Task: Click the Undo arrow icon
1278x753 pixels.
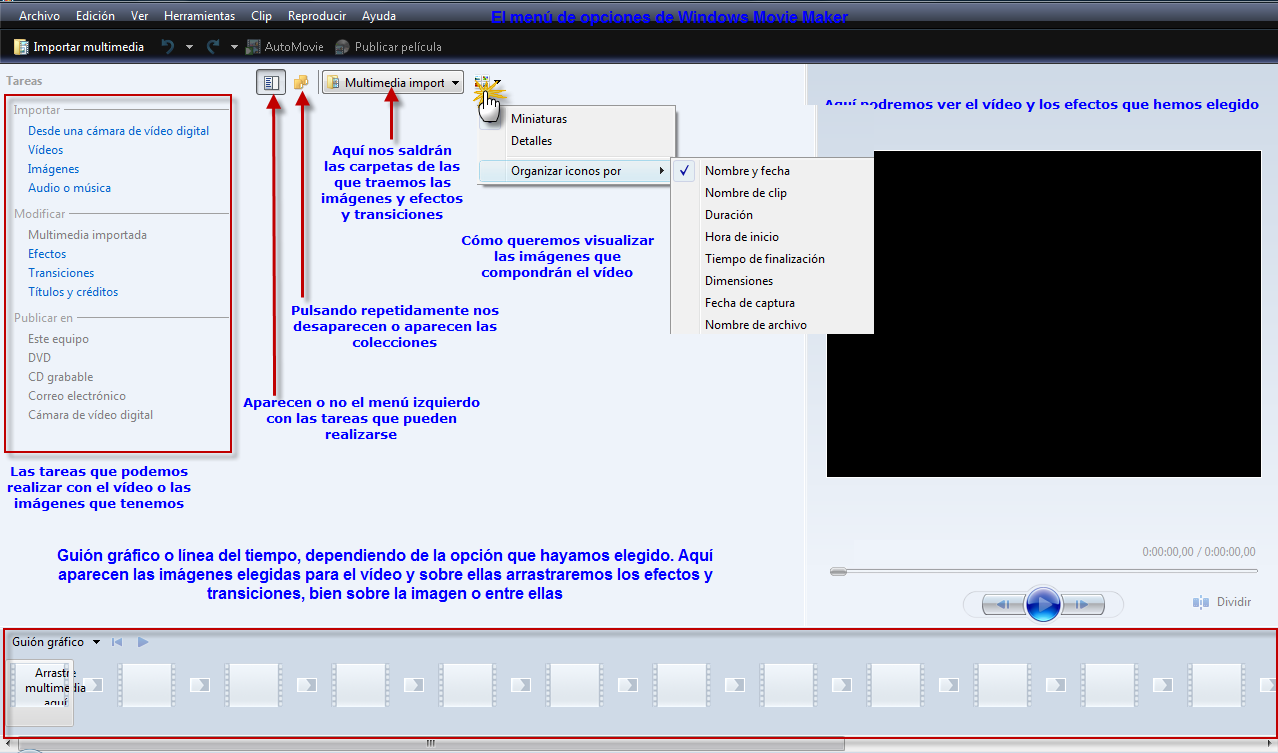Action: 168,47
